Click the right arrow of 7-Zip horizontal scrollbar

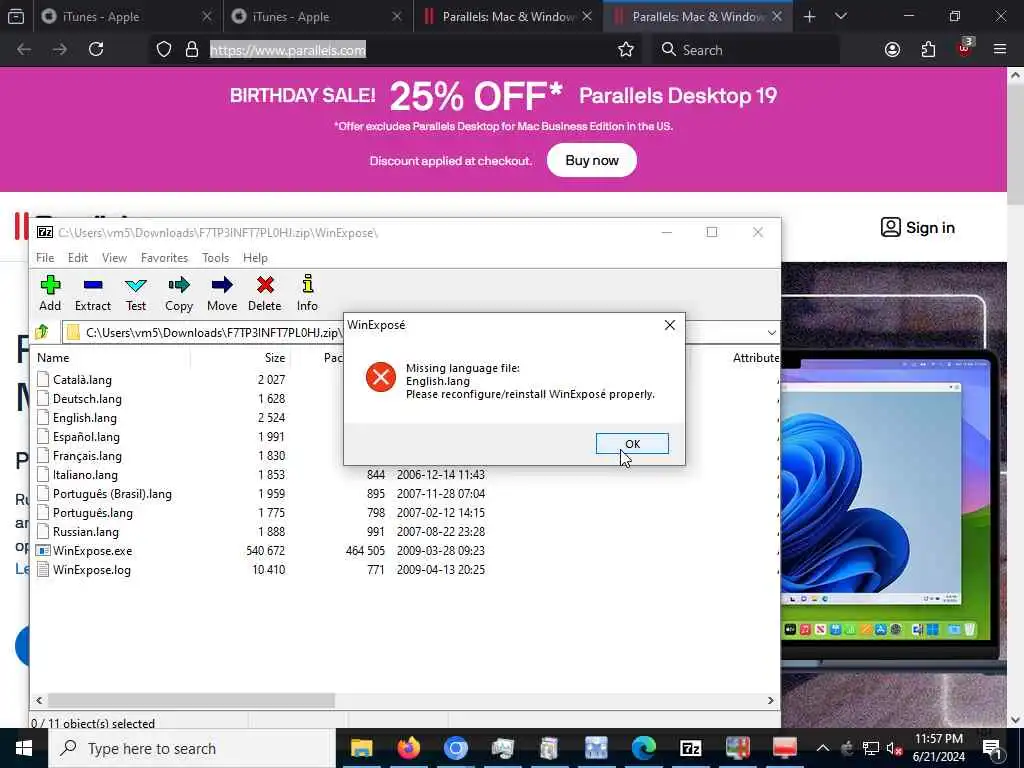(x=771, y=700)
